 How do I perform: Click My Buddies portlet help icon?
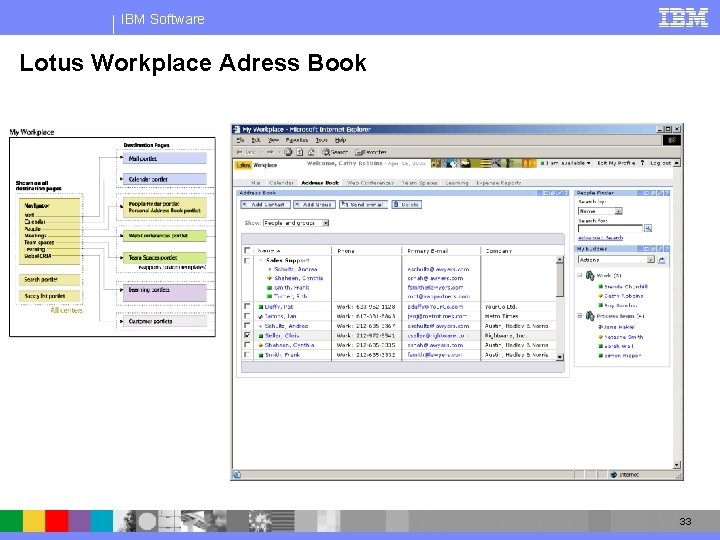coord(666,249)
